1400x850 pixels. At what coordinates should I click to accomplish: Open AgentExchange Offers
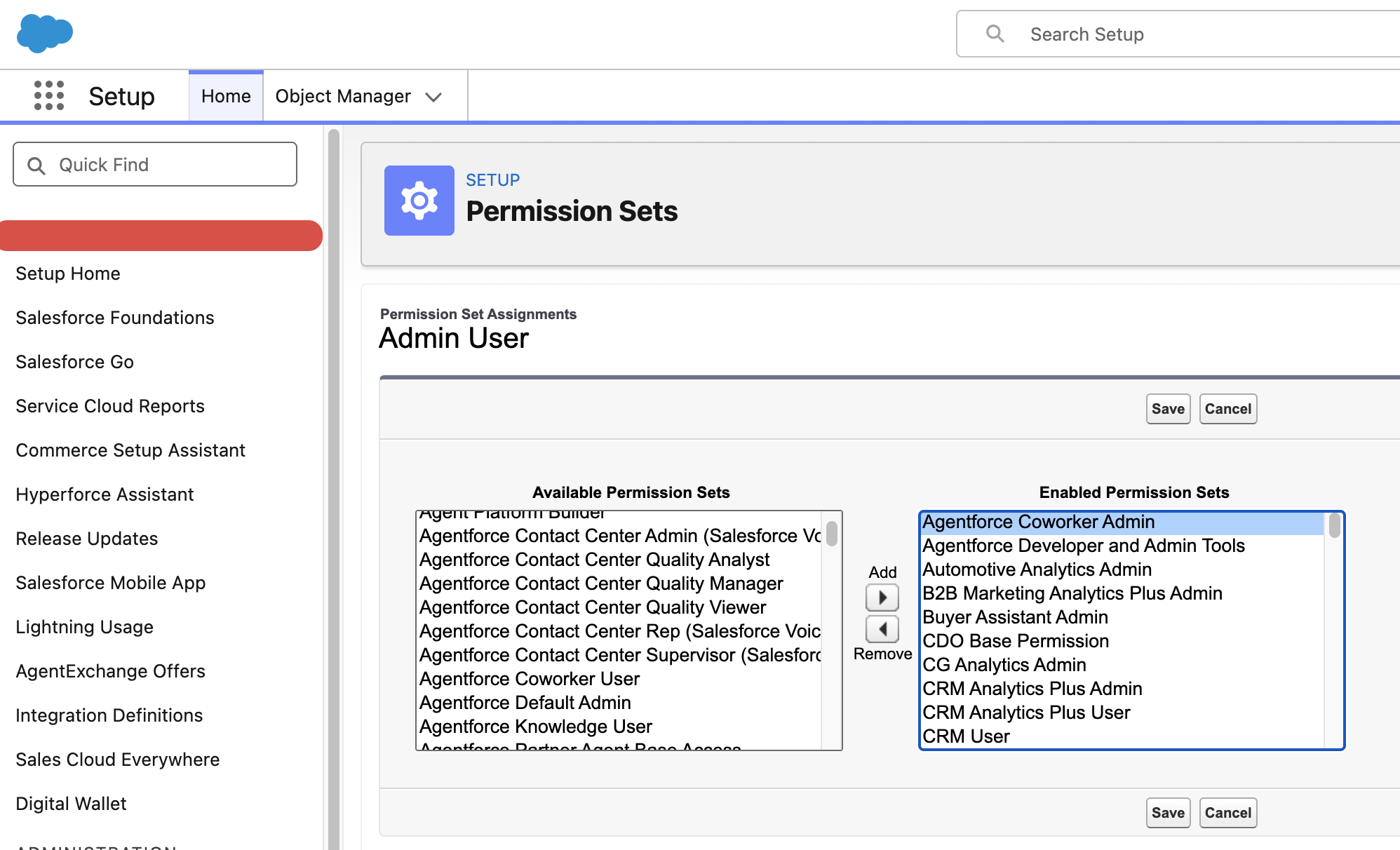click(x=111, y=671)
